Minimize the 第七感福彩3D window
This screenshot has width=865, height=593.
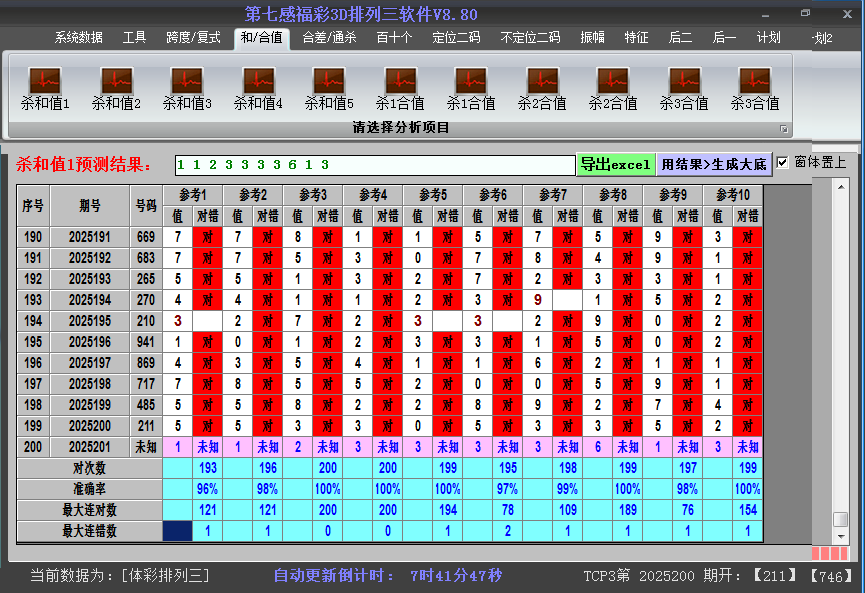tap(766, 15)
